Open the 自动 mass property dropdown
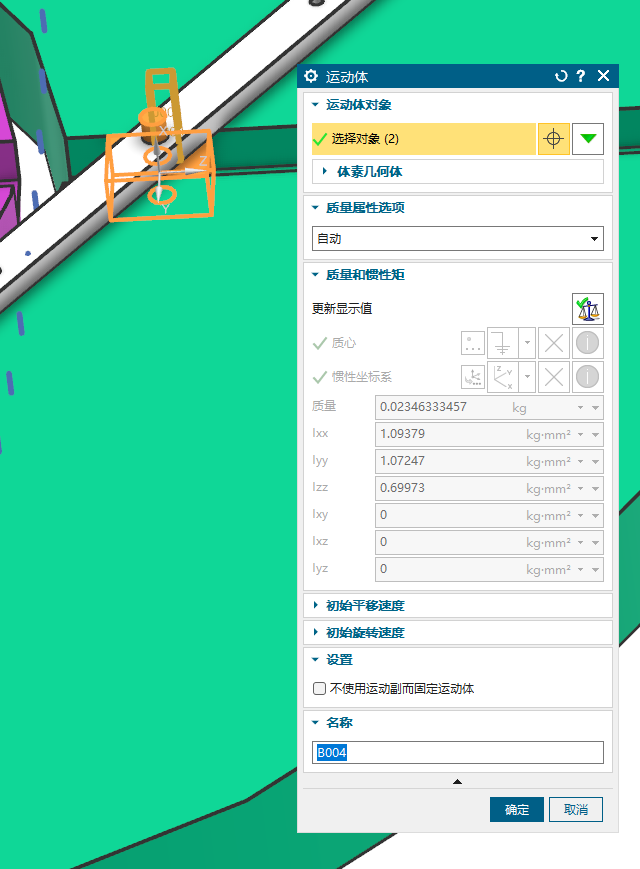 point(458,239)
